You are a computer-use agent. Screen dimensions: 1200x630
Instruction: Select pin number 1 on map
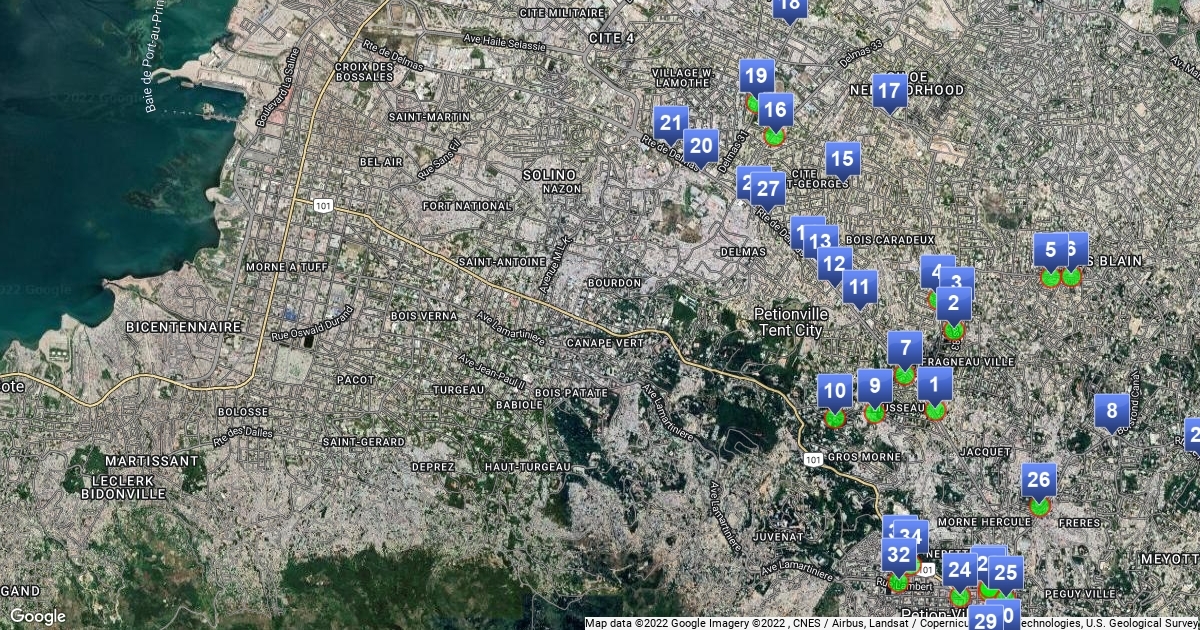click(935, 383)
